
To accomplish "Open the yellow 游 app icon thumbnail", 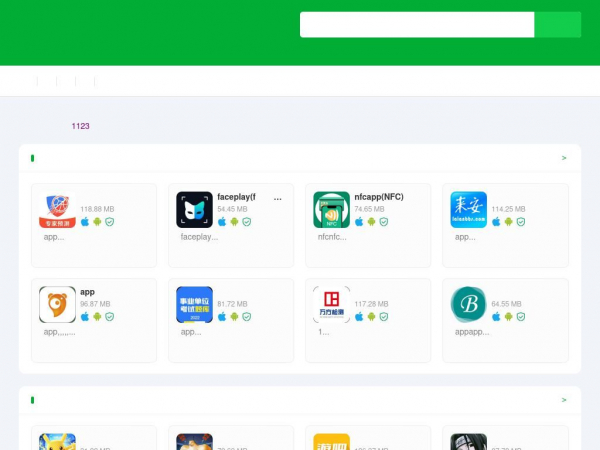I will (x=331, y=442).
